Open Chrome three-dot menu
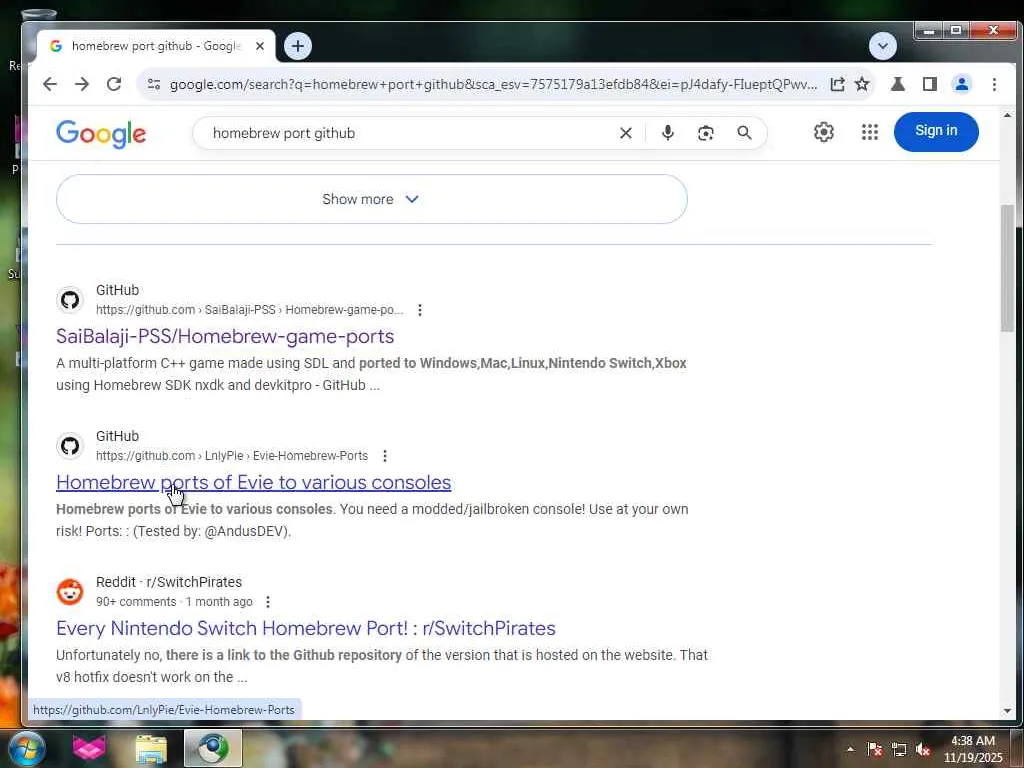 tap(994, 84)
